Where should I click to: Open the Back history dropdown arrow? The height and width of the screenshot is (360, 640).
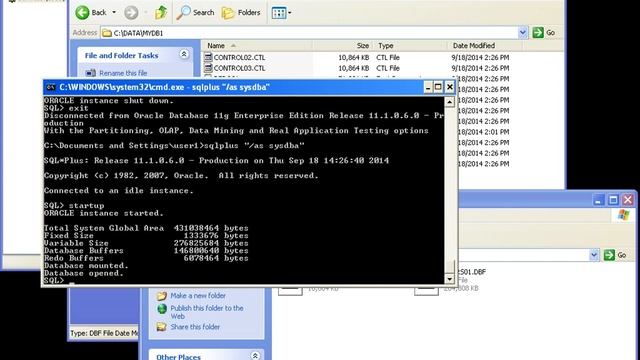pos(114,13)
